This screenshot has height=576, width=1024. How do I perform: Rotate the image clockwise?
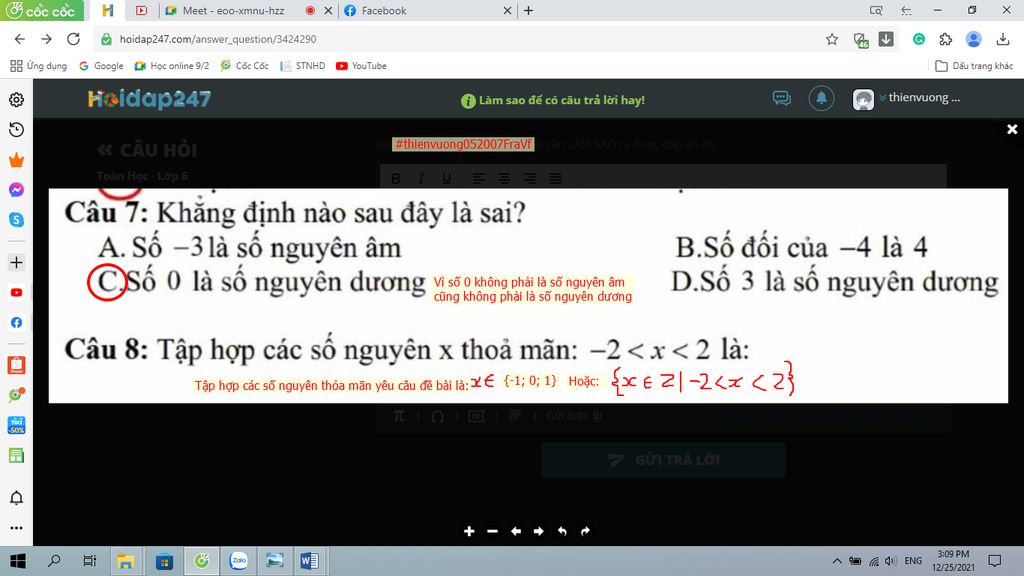585,531
